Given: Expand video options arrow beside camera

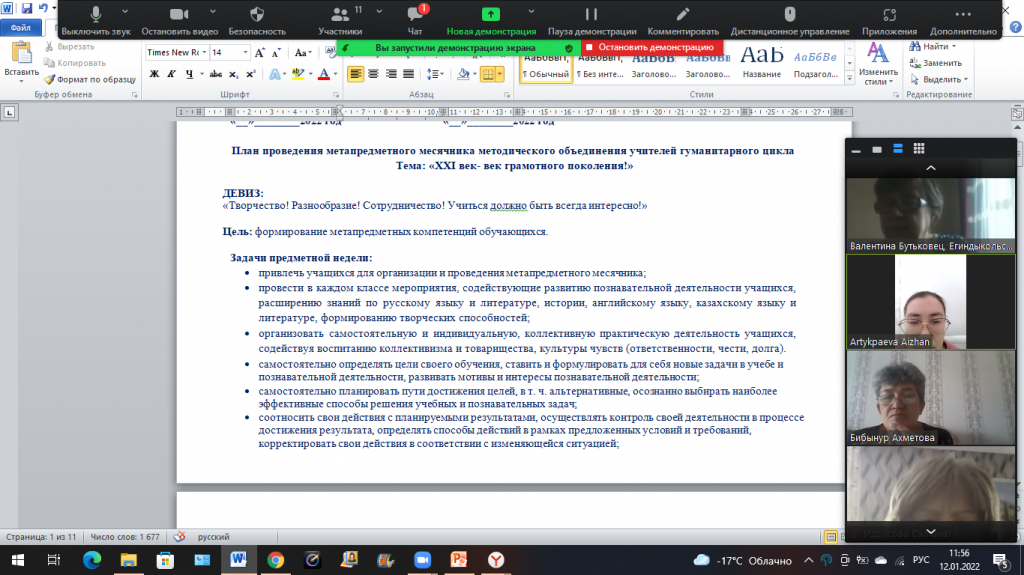Looking at the screenshot, I should [213, 12].
